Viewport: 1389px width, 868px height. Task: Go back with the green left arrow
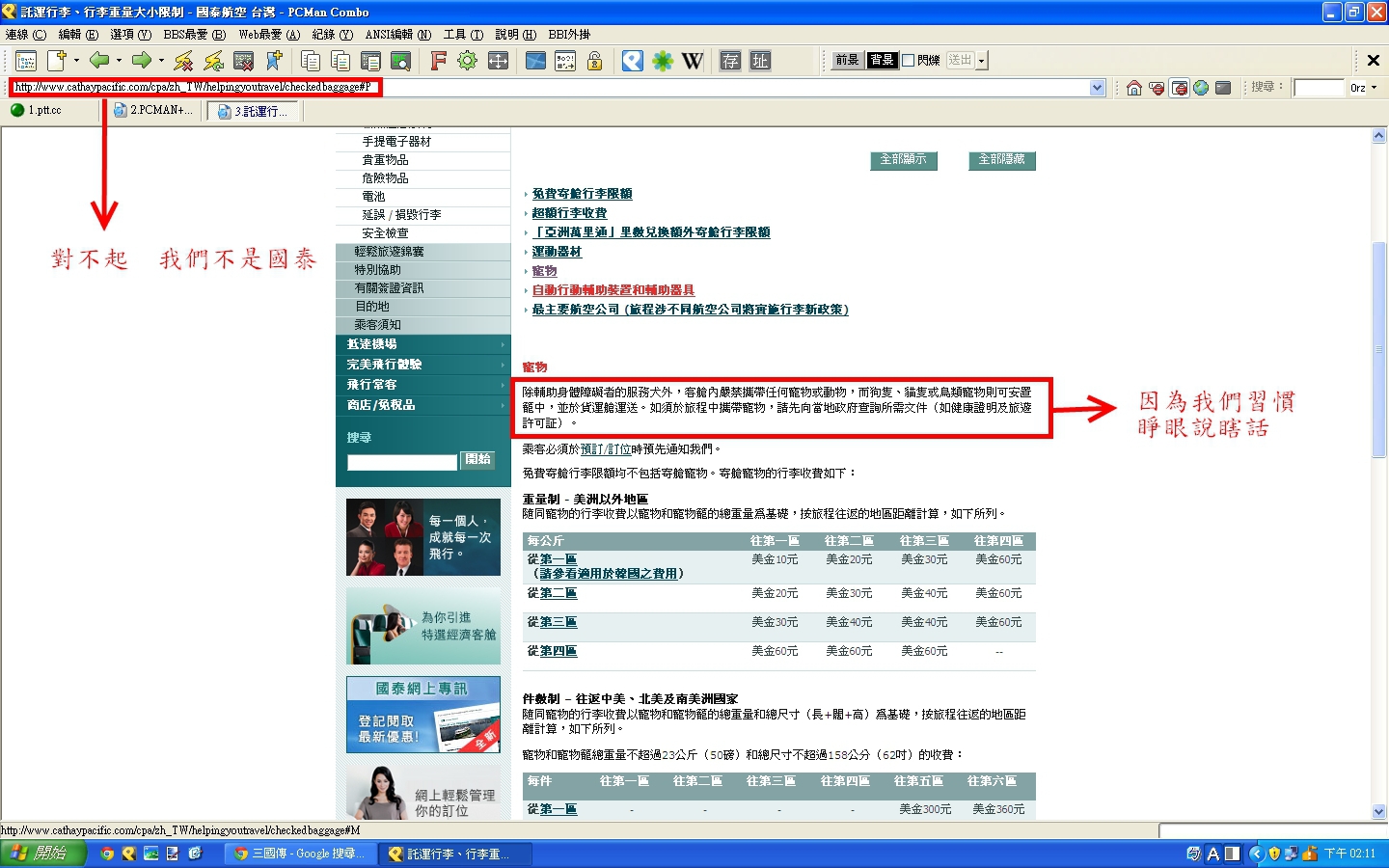tap(98, 61)
